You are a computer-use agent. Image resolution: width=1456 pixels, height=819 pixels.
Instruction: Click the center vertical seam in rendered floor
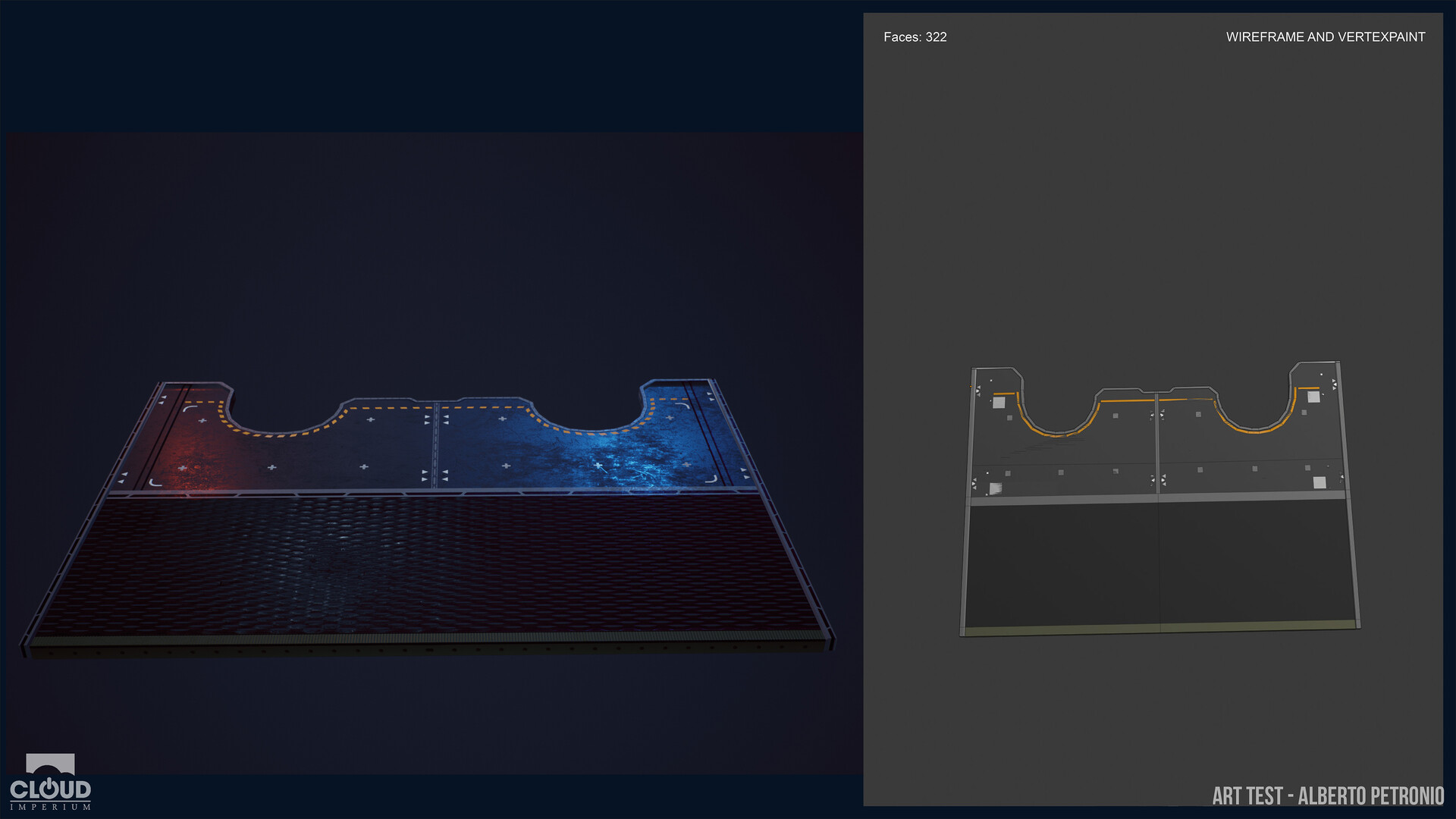pos(435,447)
